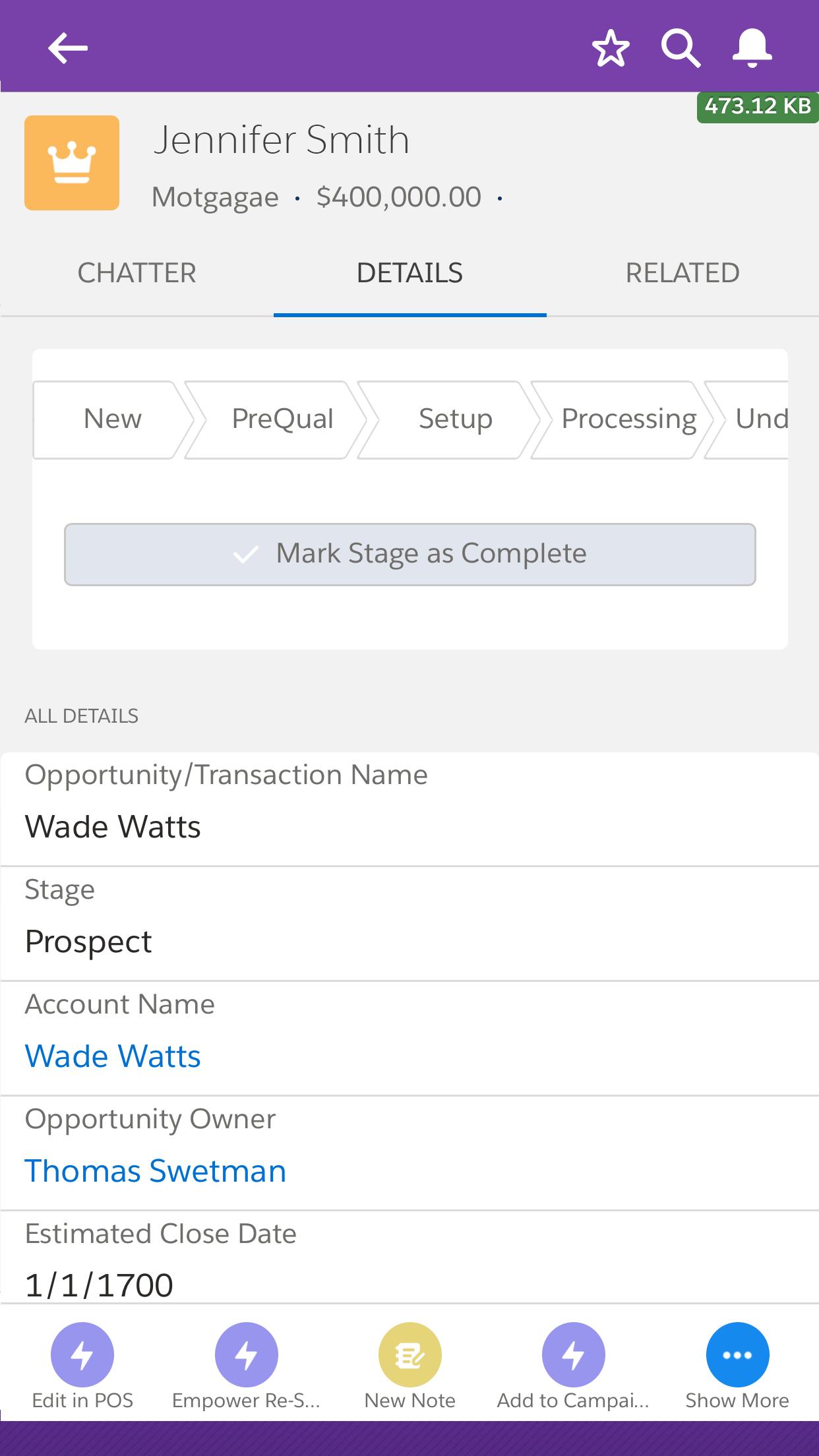Switch to the CHATTER tab
The image size is (819, 1456).
pos(137,273)
